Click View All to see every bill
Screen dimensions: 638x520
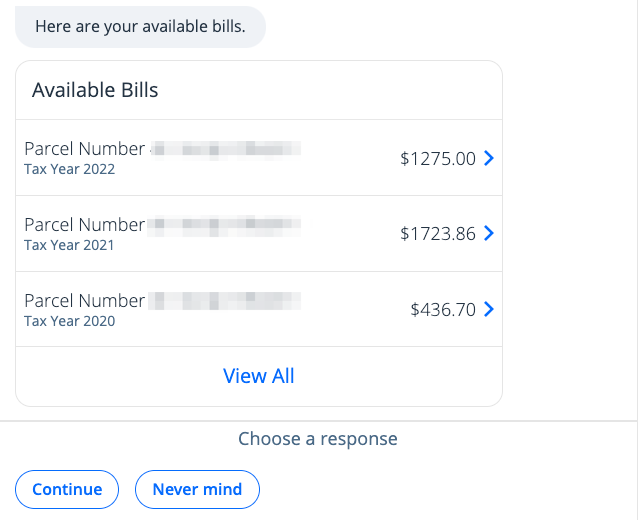coord(259,376)
